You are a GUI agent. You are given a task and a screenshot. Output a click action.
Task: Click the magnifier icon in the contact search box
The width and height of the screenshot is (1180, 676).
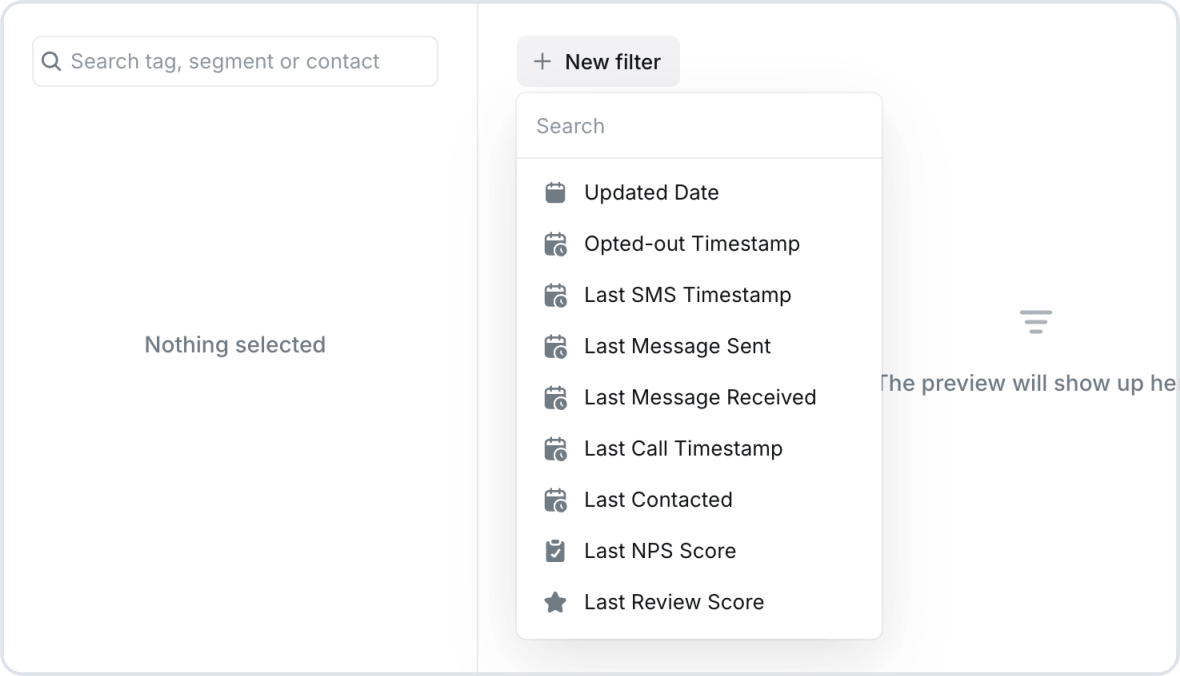pos(51,61)
